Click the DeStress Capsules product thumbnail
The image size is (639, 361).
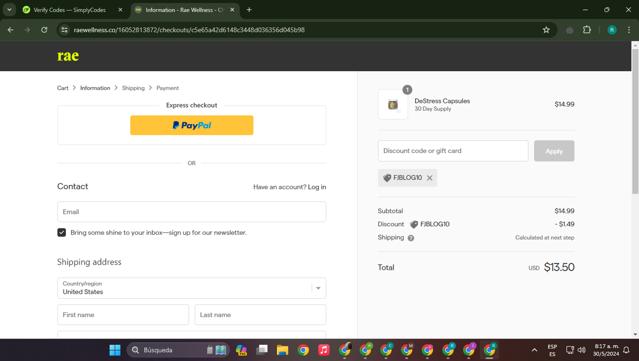pos(392,105)
